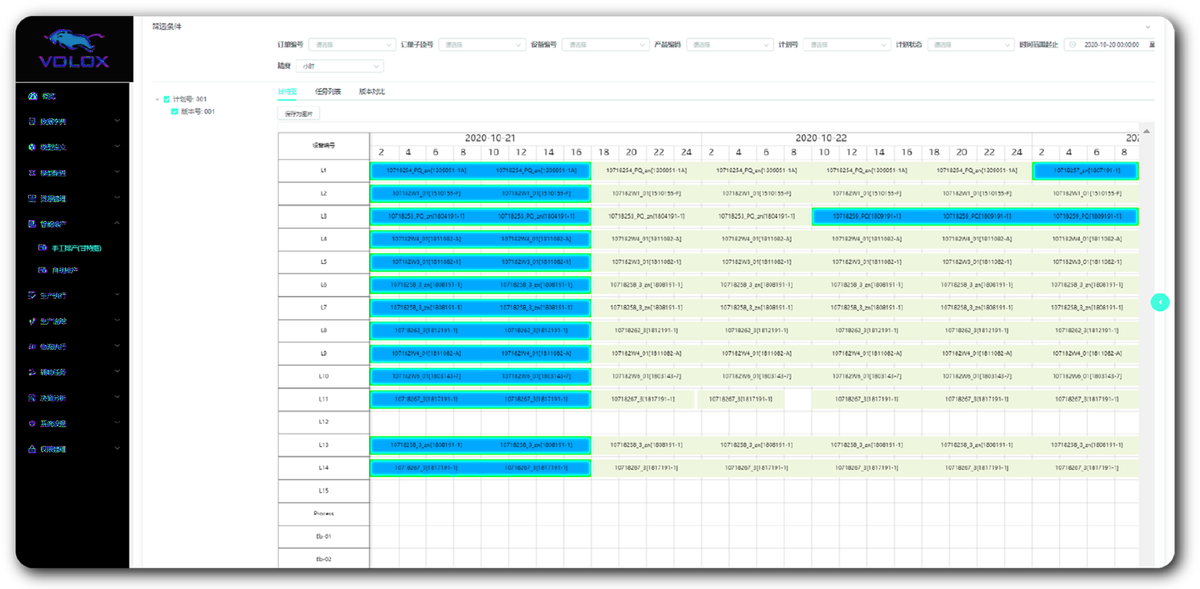Collapse the 计划号: 001 tree node arrow
This screenshot has height=589, width=1200.
point(157,99)
